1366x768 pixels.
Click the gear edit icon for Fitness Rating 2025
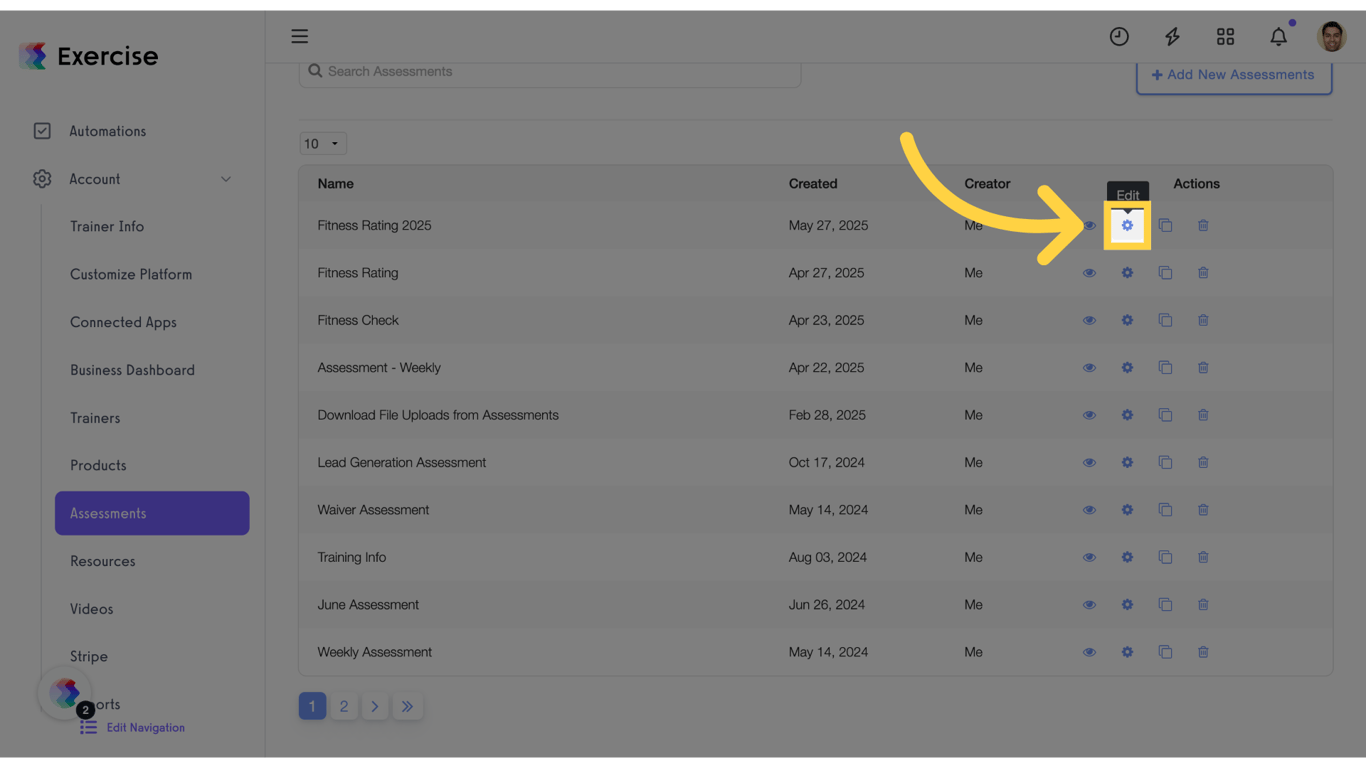1127,226
